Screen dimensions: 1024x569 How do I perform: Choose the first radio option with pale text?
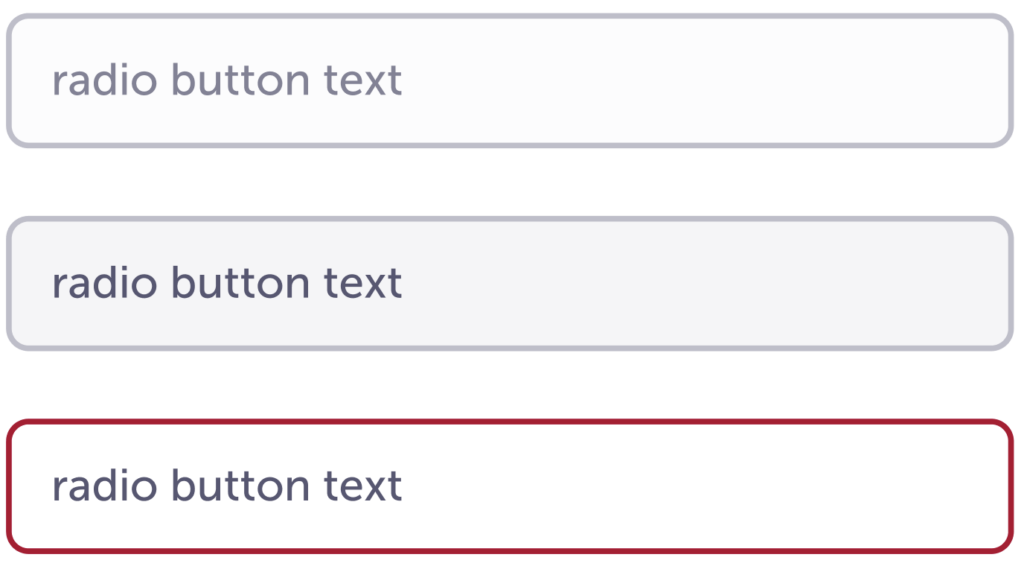click(x=510, y=81)
